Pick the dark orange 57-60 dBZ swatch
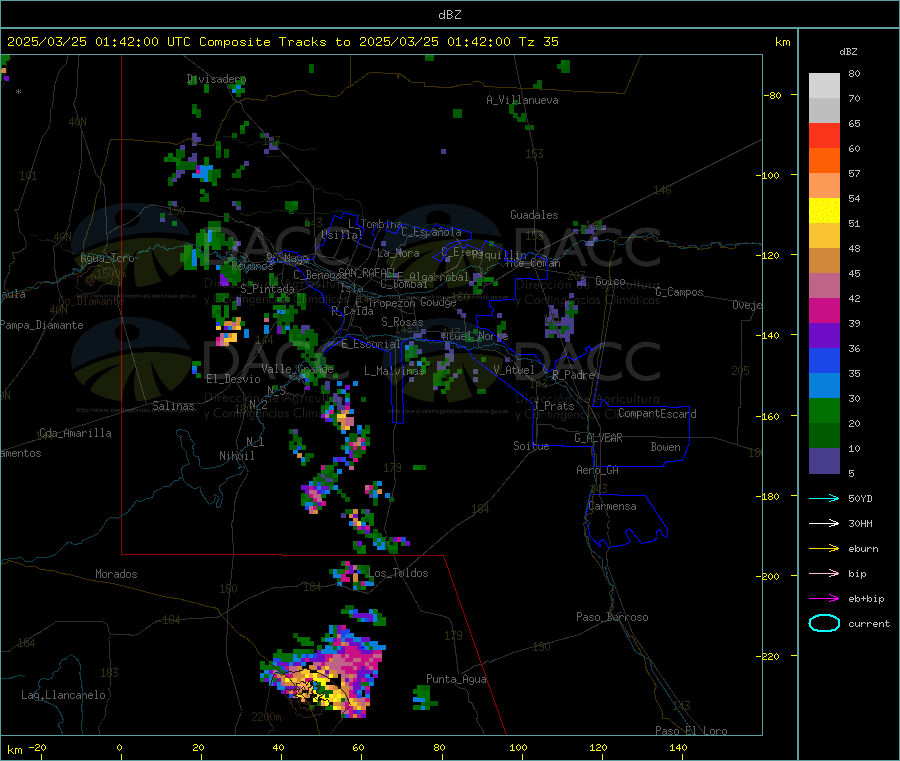Image resolution: width=900 pixels, height=761 pixels. click(824, 161)
